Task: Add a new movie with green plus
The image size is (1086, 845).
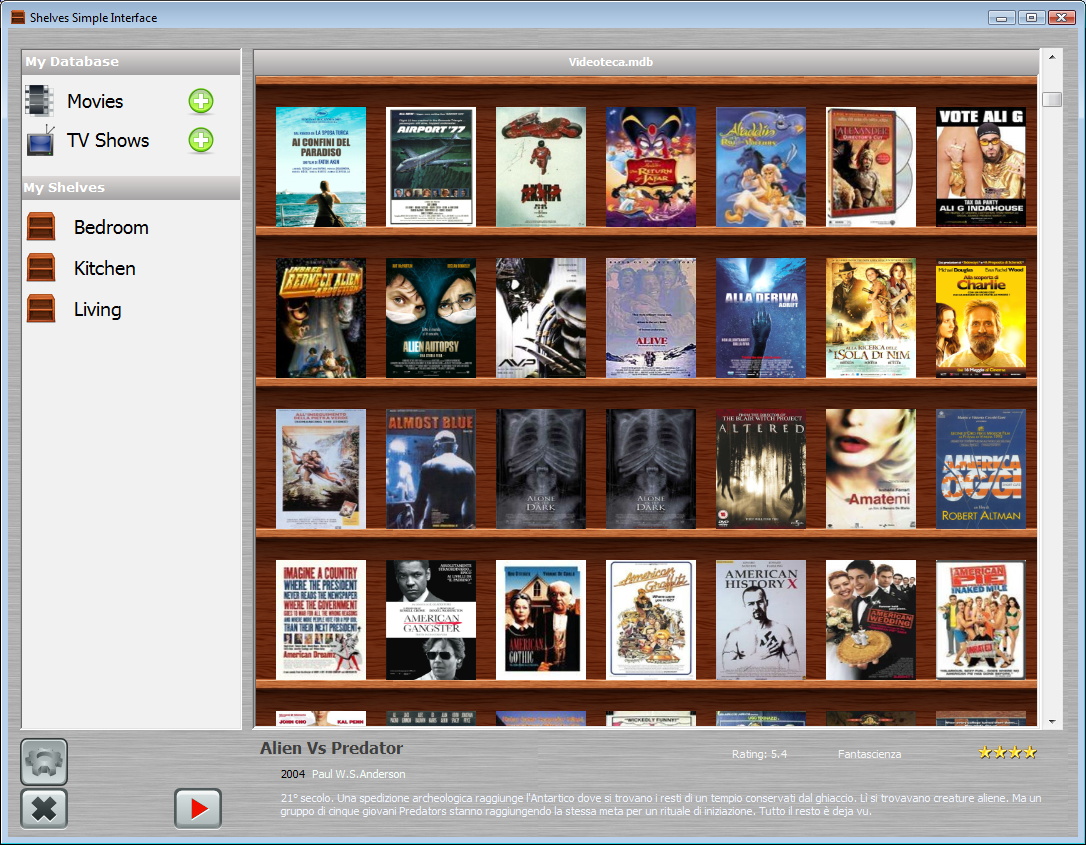Action: click(201, 101)
